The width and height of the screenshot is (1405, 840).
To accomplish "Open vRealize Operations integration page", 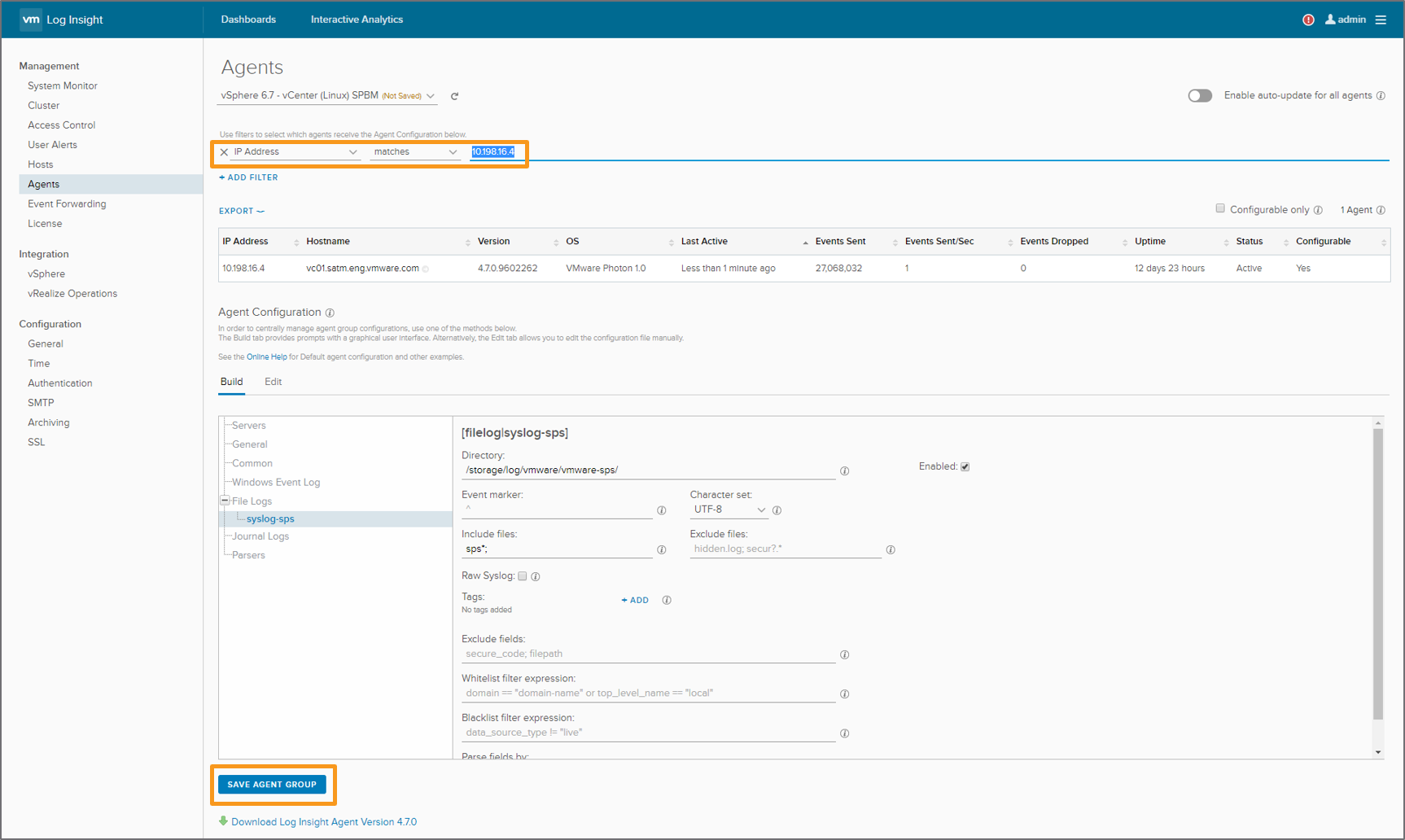I will click(x=72, y=294).
